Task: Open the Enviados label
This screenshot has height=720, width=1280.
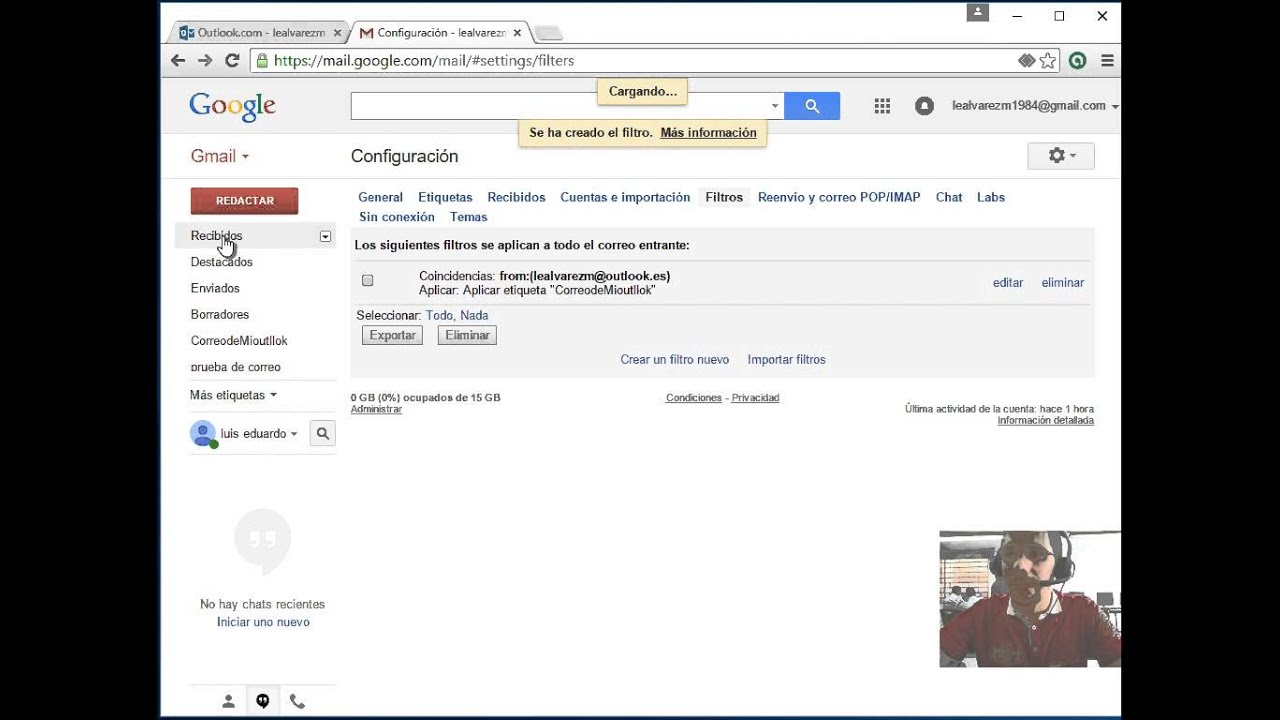Action: click(x=215, y=288)
